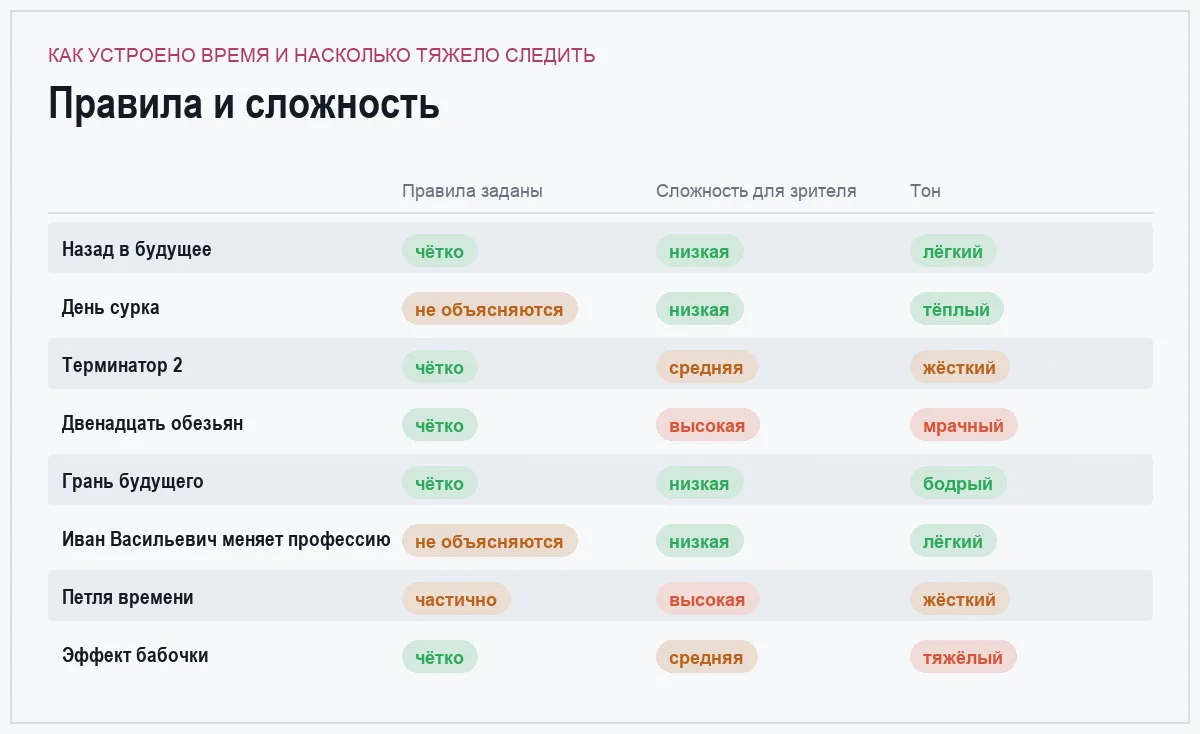This screenshot has height=734, width=1200.
Task: Click 'не объясняются' badge in Иван Васильевич row
Action: pos(489,541)
